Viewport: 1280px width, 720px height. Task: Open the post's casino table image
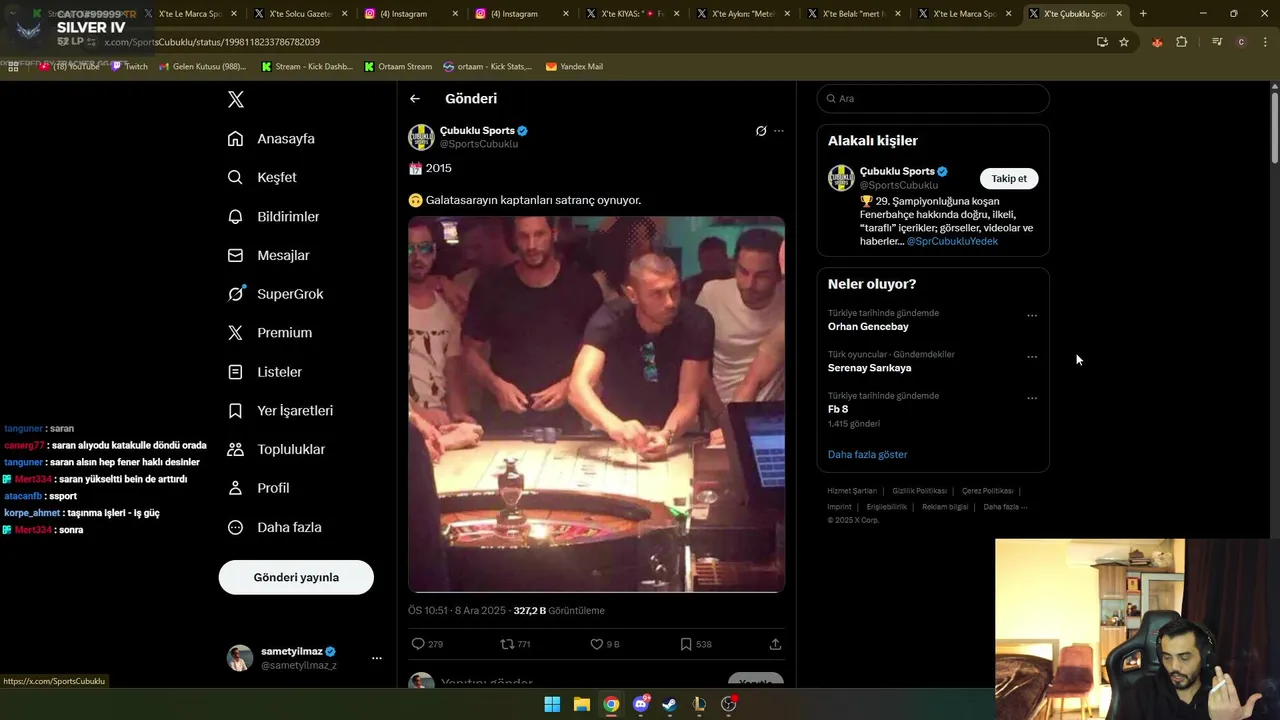point(596,404)
